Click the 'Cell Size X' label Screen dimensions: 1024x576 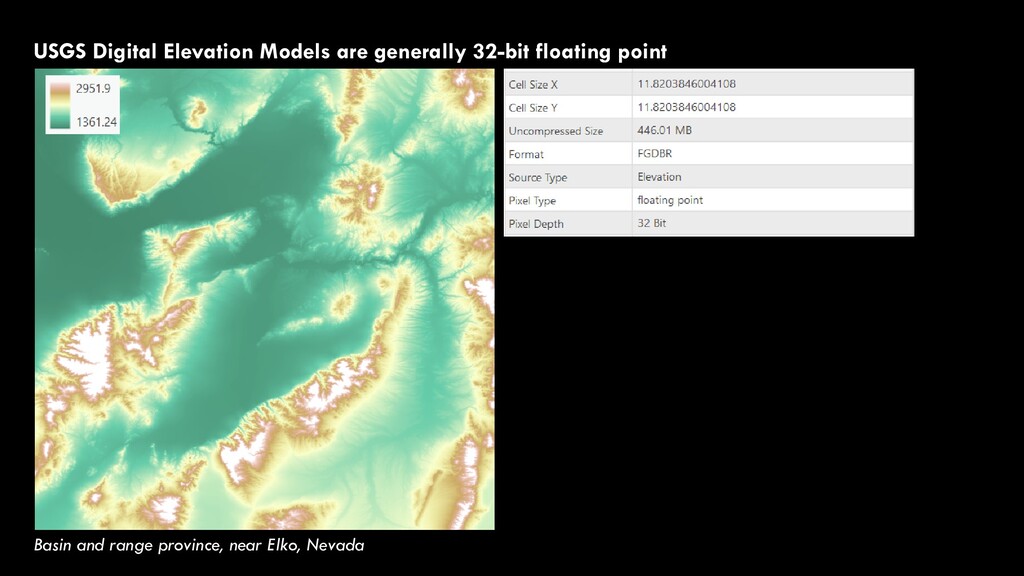click(x=533, y=84)
